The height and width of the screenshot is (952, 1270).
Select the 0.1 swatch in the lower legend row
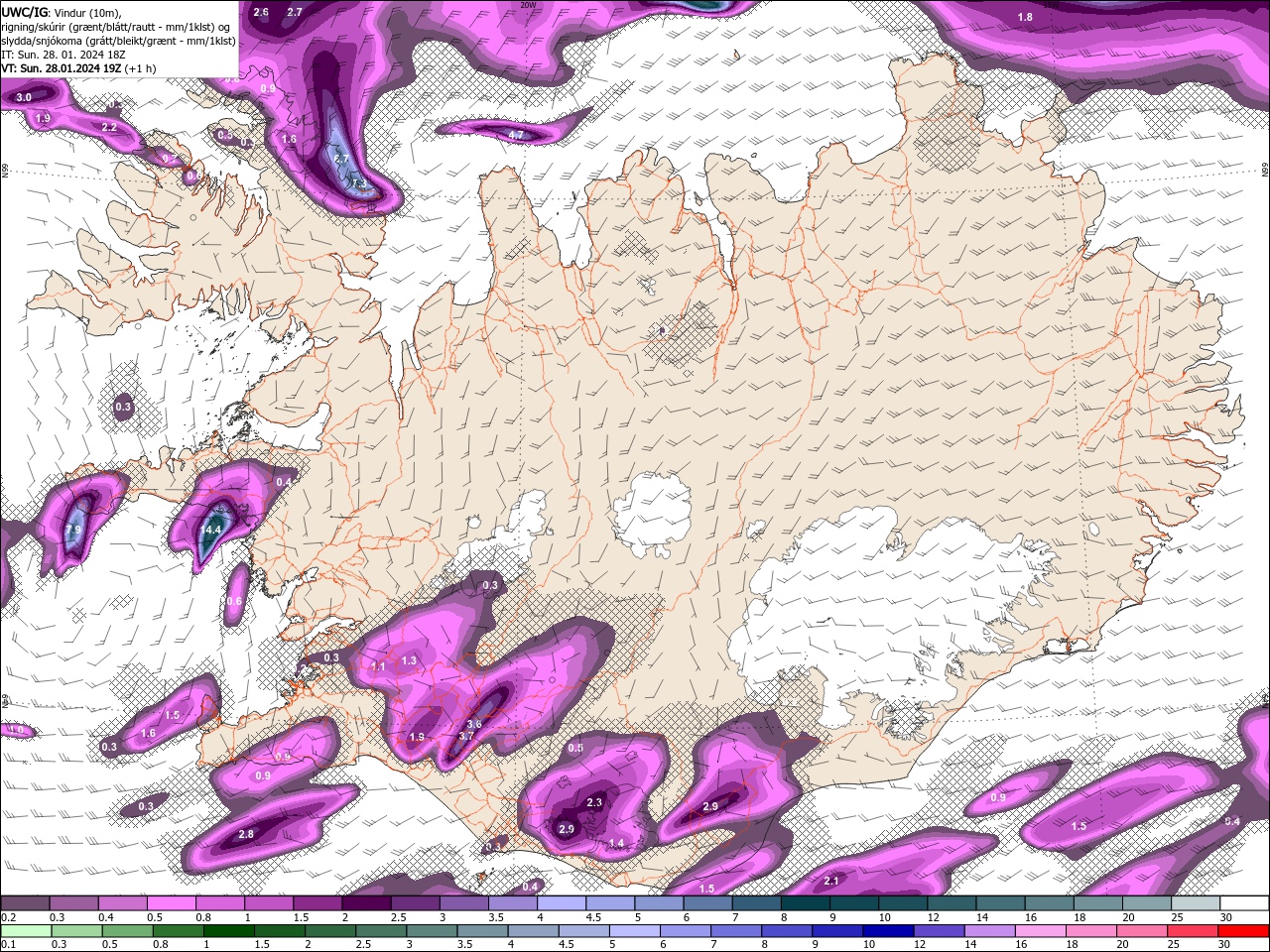pyautogui.click(x=26, y=930)
